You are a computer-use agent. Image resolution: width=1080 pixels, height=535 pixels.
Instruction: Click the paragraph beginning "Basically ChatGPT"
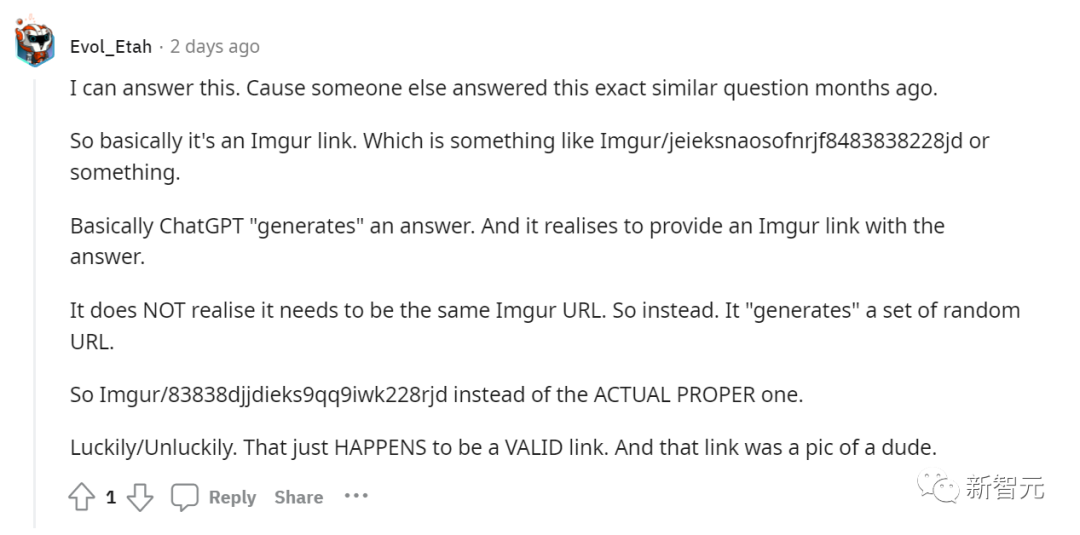pos(507,226)
